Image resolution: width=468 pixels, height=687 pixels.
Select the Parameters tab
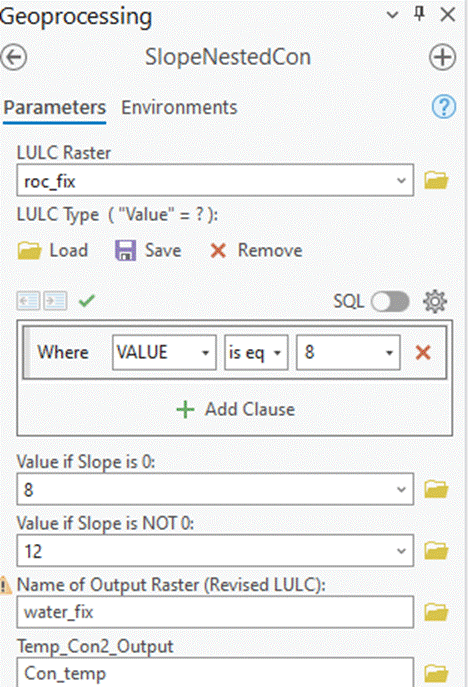point(55,107)
